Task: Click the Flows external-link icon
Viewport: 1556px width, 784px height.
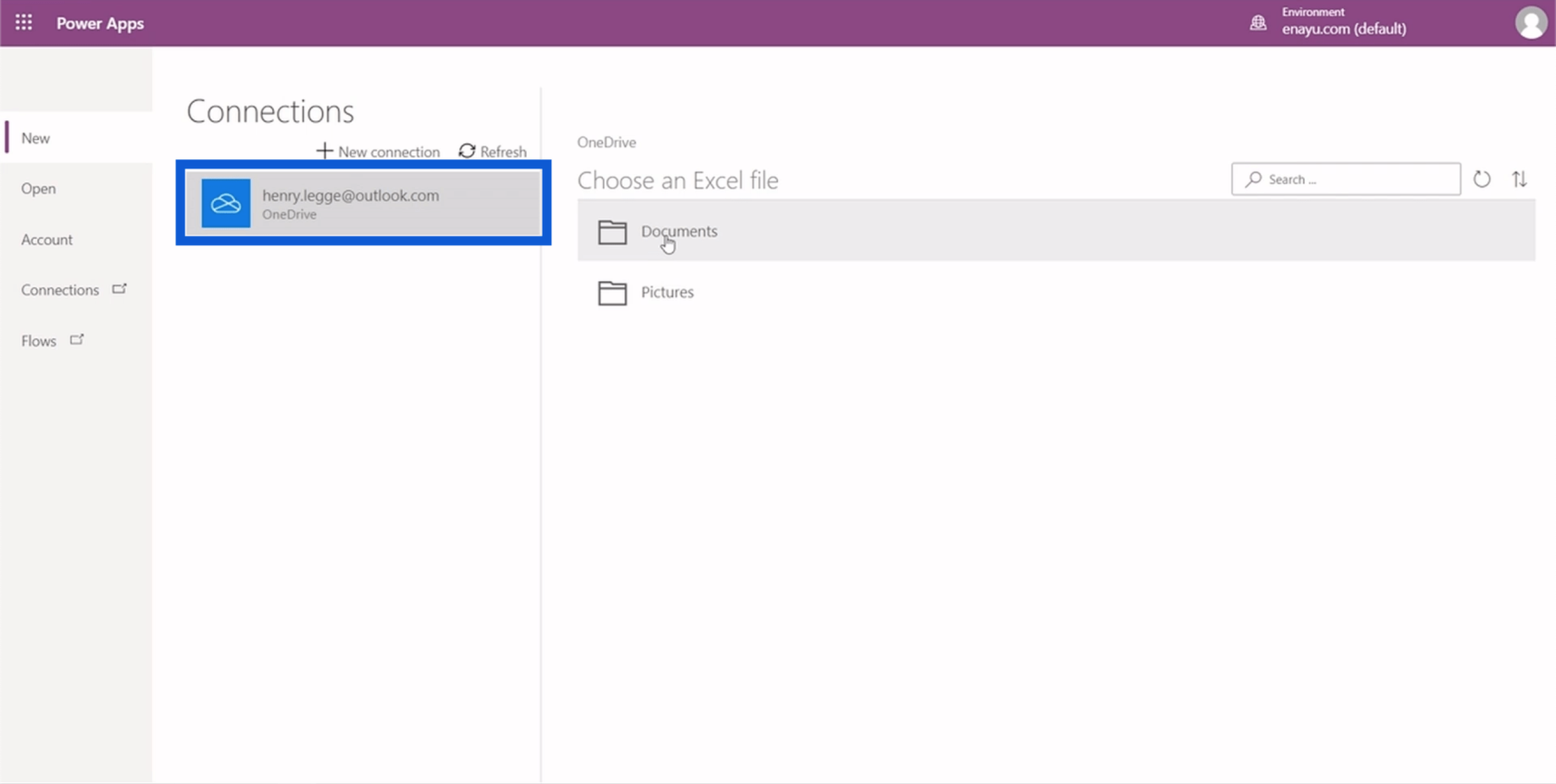Action: point(77,340)
